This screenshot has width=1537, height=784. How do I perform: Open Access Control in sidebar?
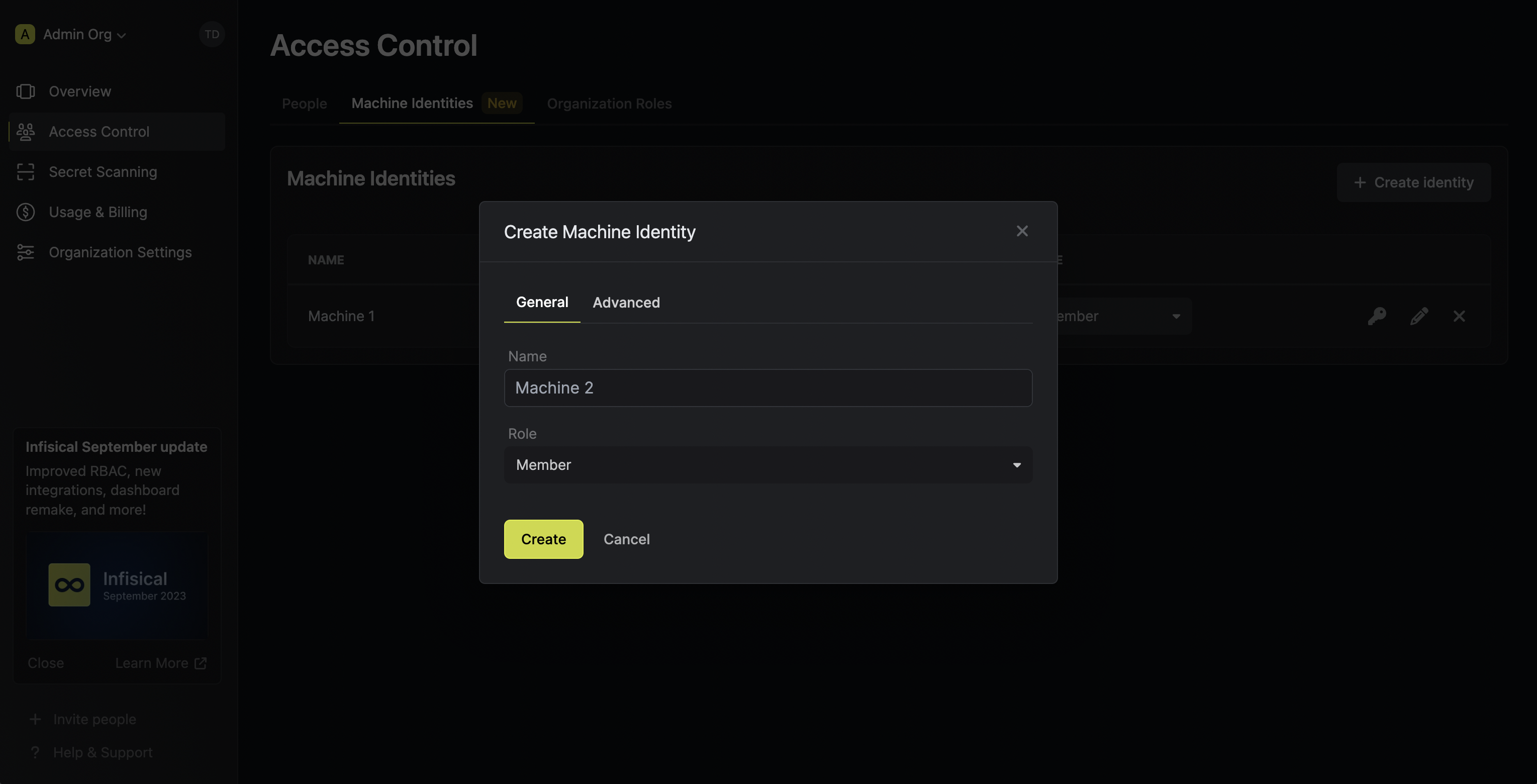[x=117, y=132]
